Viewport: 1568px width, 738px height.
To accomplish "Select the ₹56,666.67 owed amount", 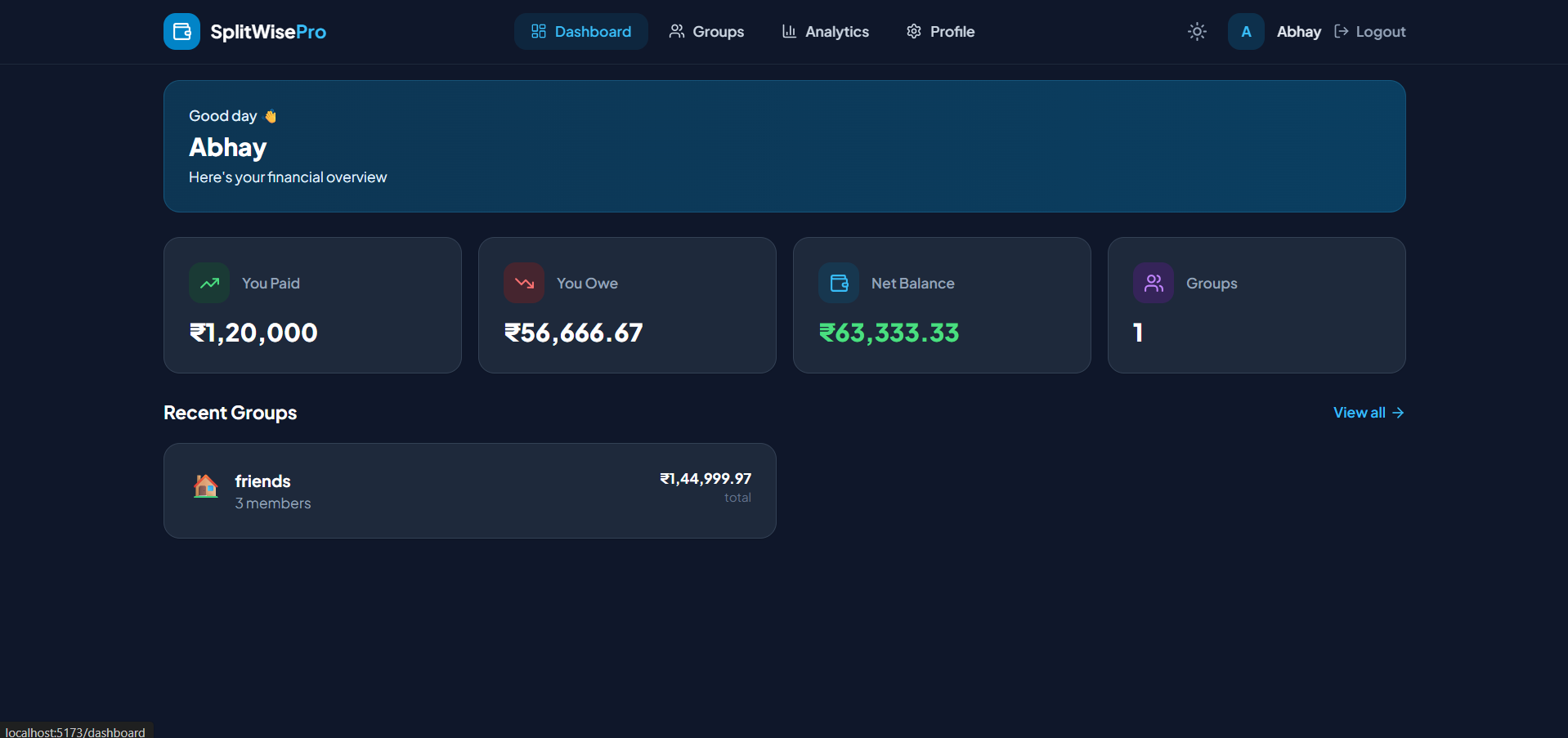I will (x=574, y=333).
